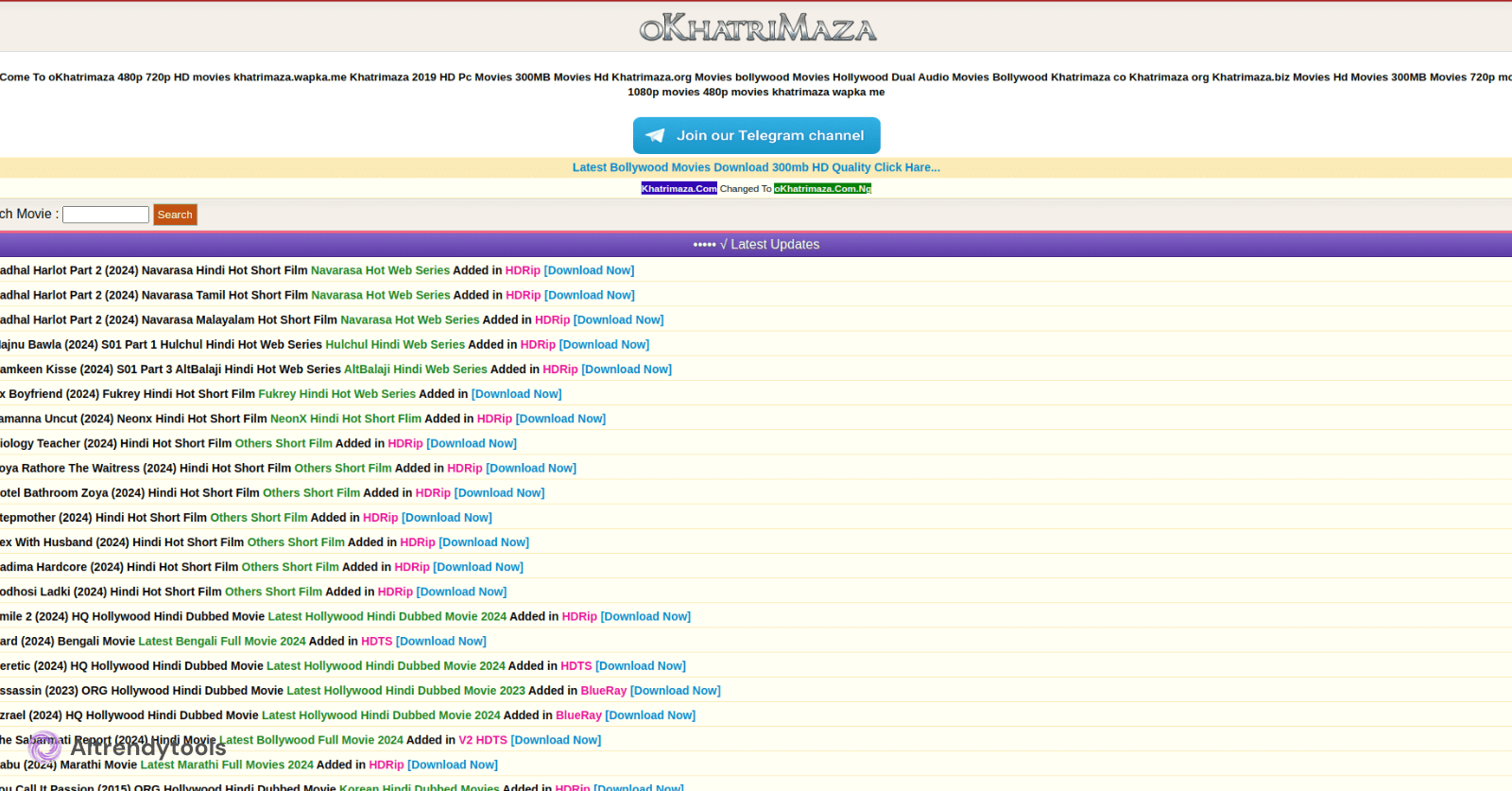Open Navarasa Hindi Hot Short Film Download Now
Viewport: 1512px width, 791px height.
[x=589, y=270]
